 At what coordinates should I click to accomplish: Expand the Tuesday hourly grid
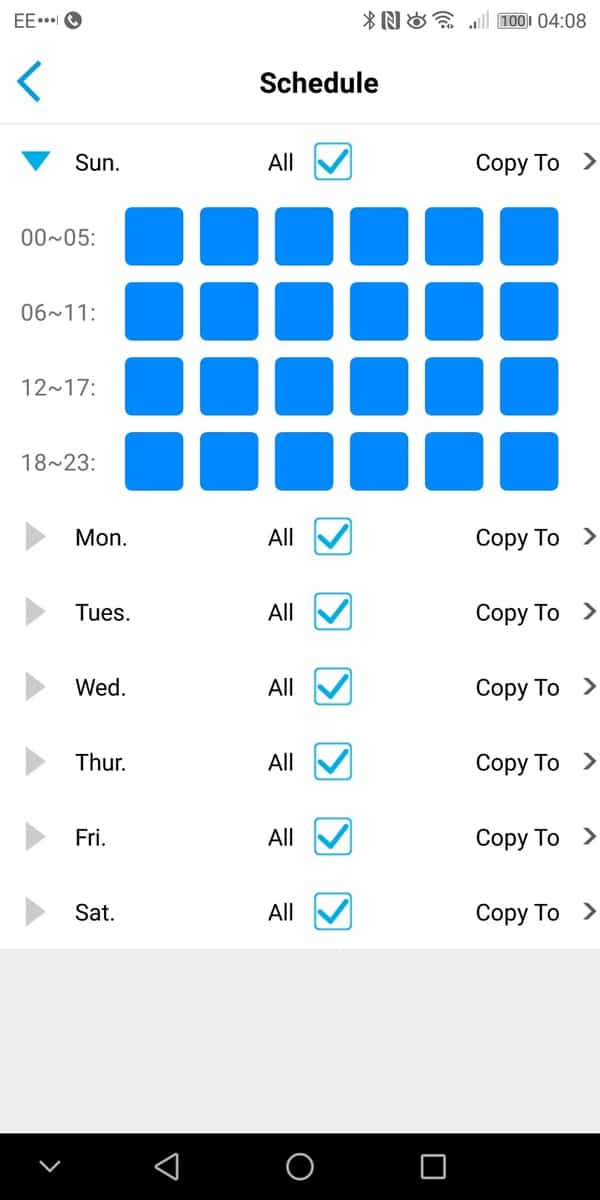(x=36, y=612)
